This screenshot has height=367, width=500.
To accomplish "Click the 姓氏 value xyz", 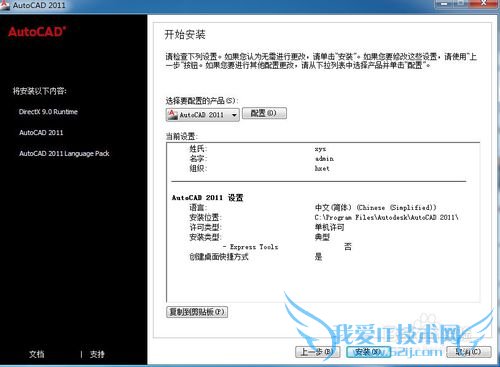I will (x=320, y=149).
